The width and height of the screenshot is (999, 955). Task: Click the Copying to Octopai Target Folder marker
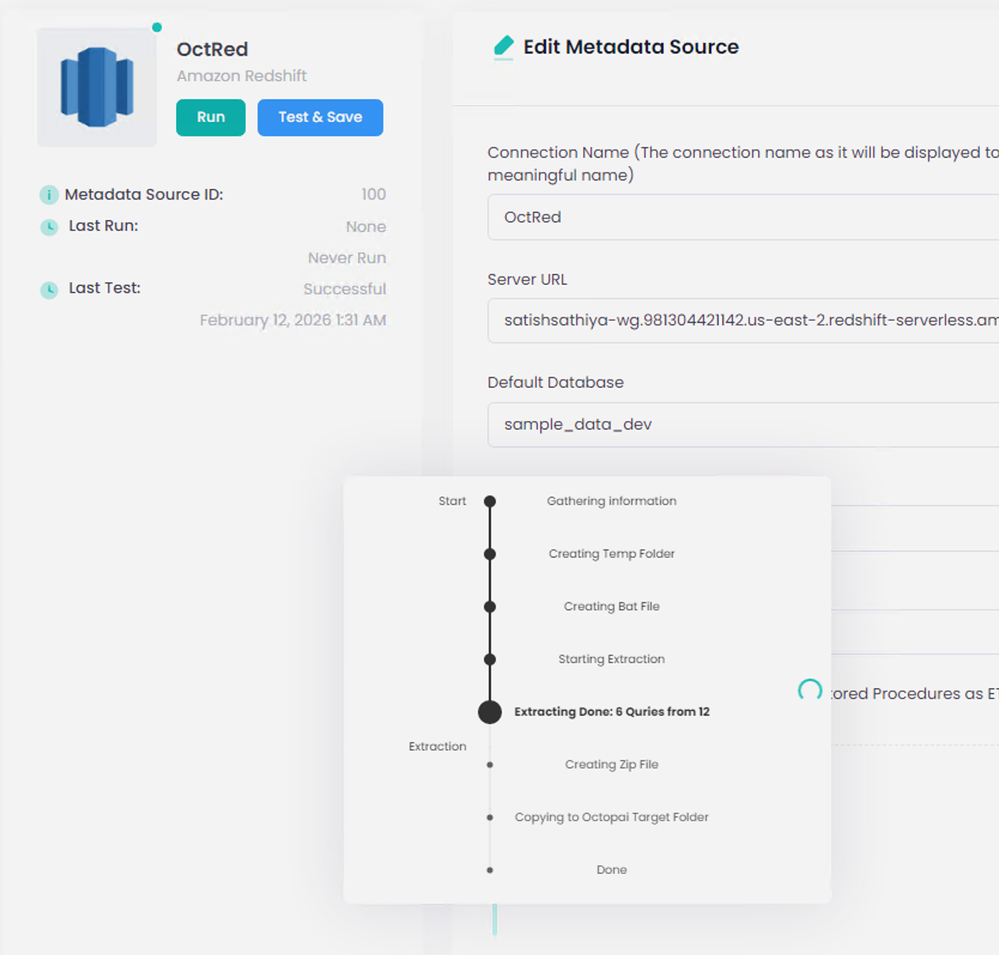(x=489, y=817)
